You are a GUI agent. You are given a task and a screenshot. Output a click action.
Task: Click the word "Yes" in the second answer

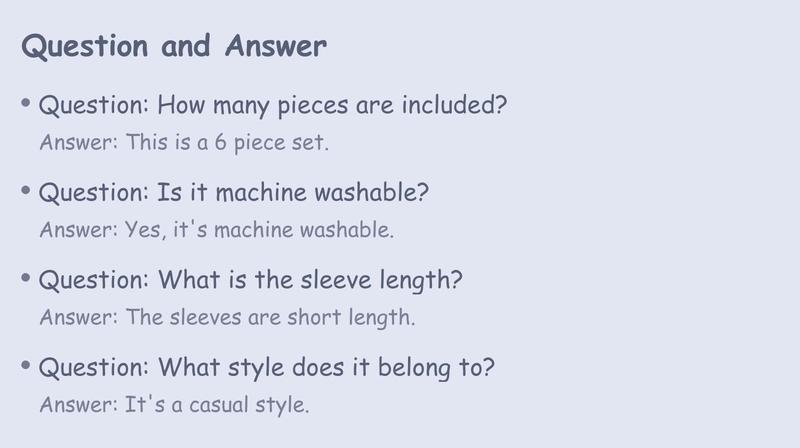click(145, 230)
